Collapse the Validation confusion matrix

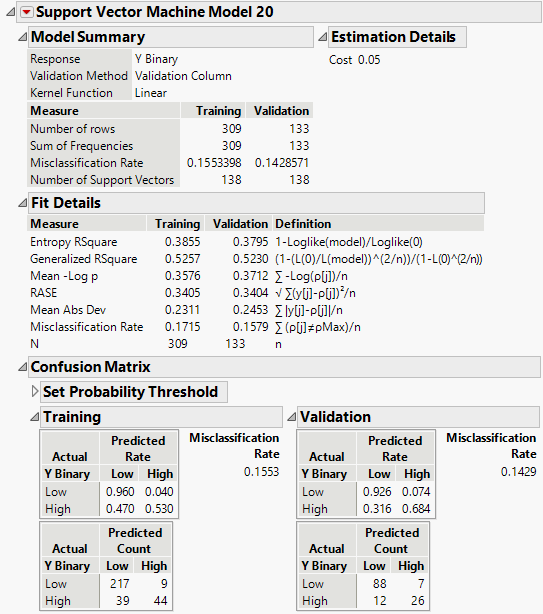[292, 417]
